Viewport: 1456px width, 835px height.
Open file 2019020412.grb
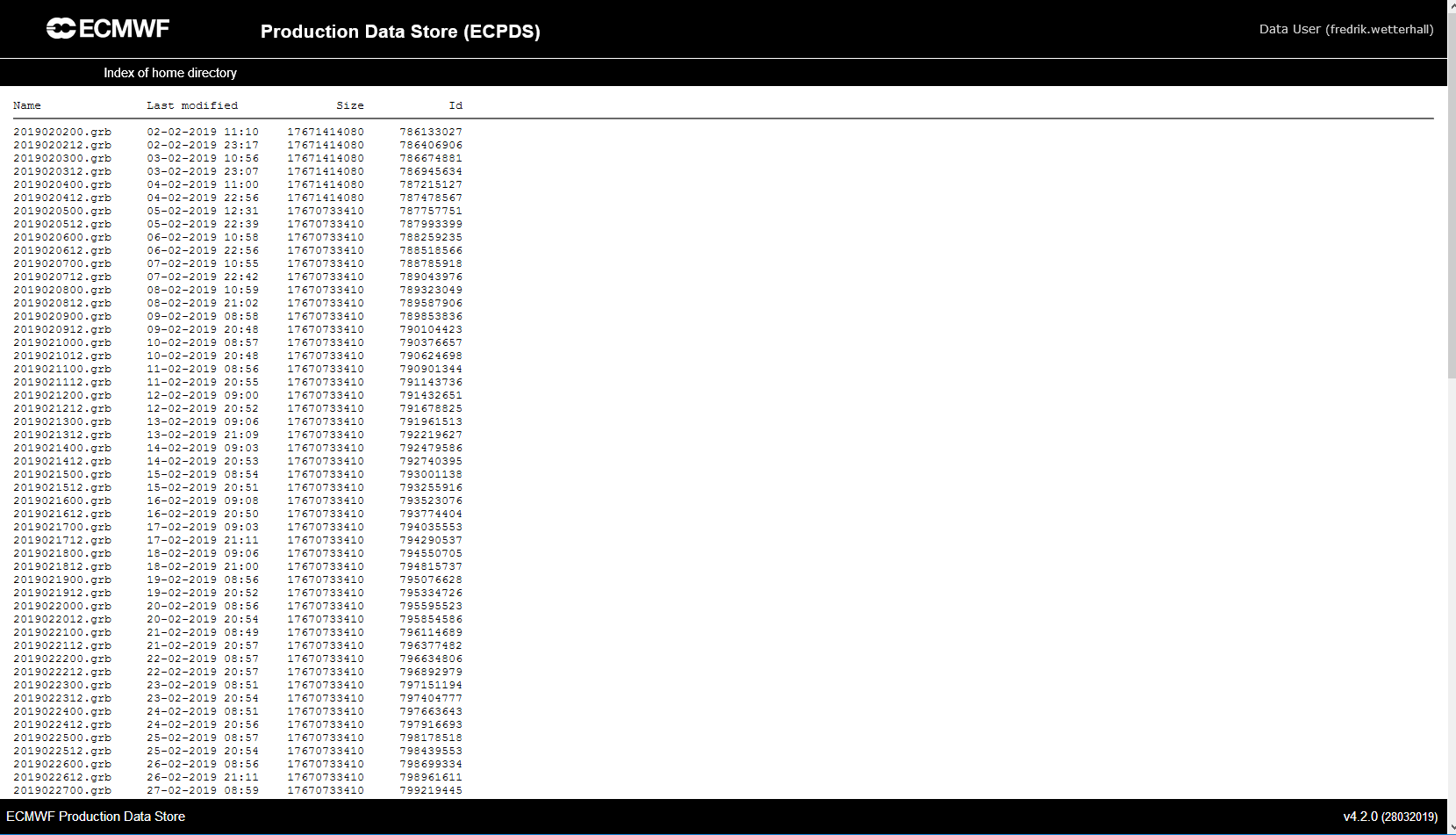[62, 198]
